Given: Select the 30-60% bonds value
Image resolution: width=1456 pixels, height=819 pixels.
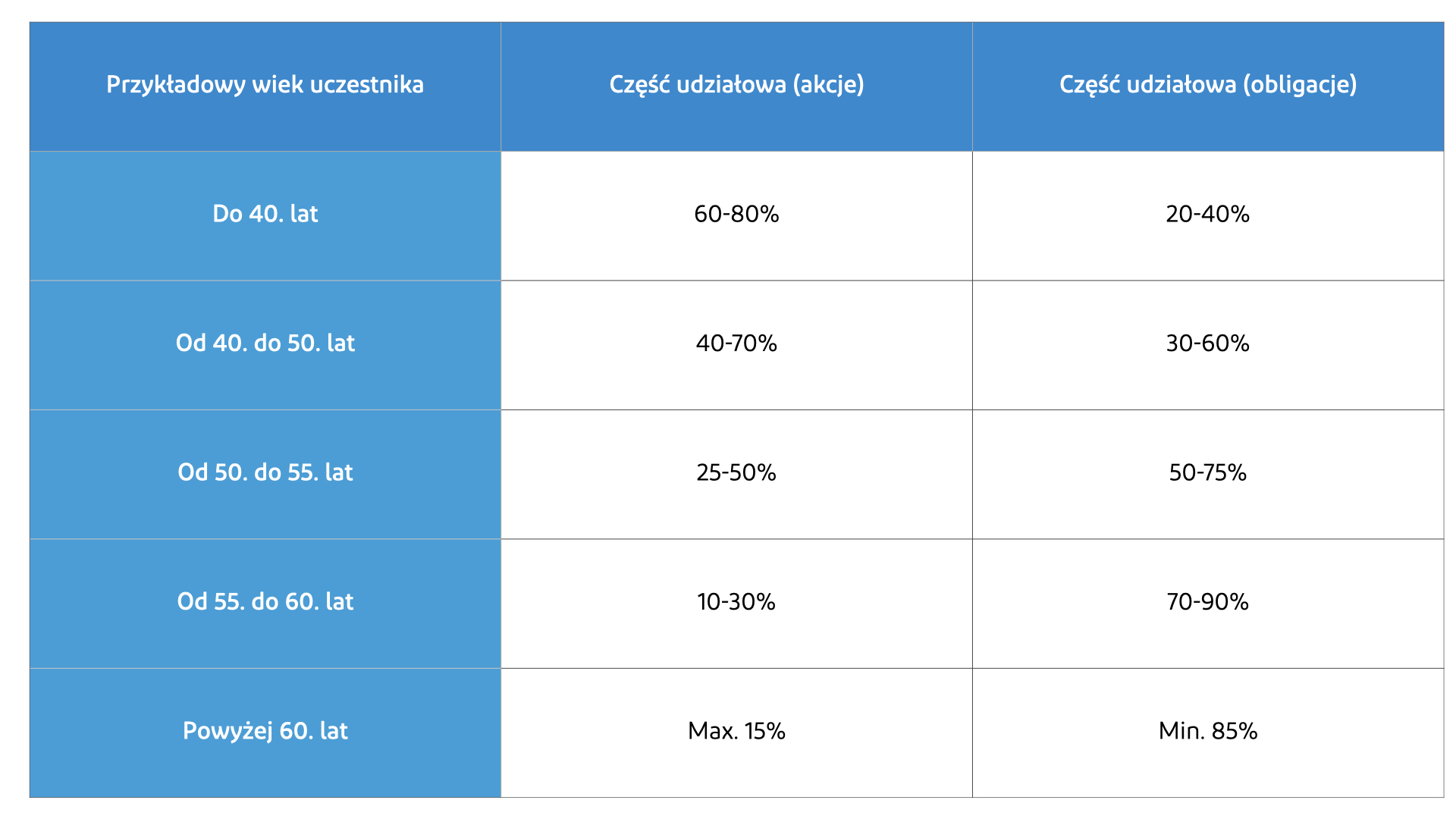Looking at the screenshot, I should point(1208,344).
